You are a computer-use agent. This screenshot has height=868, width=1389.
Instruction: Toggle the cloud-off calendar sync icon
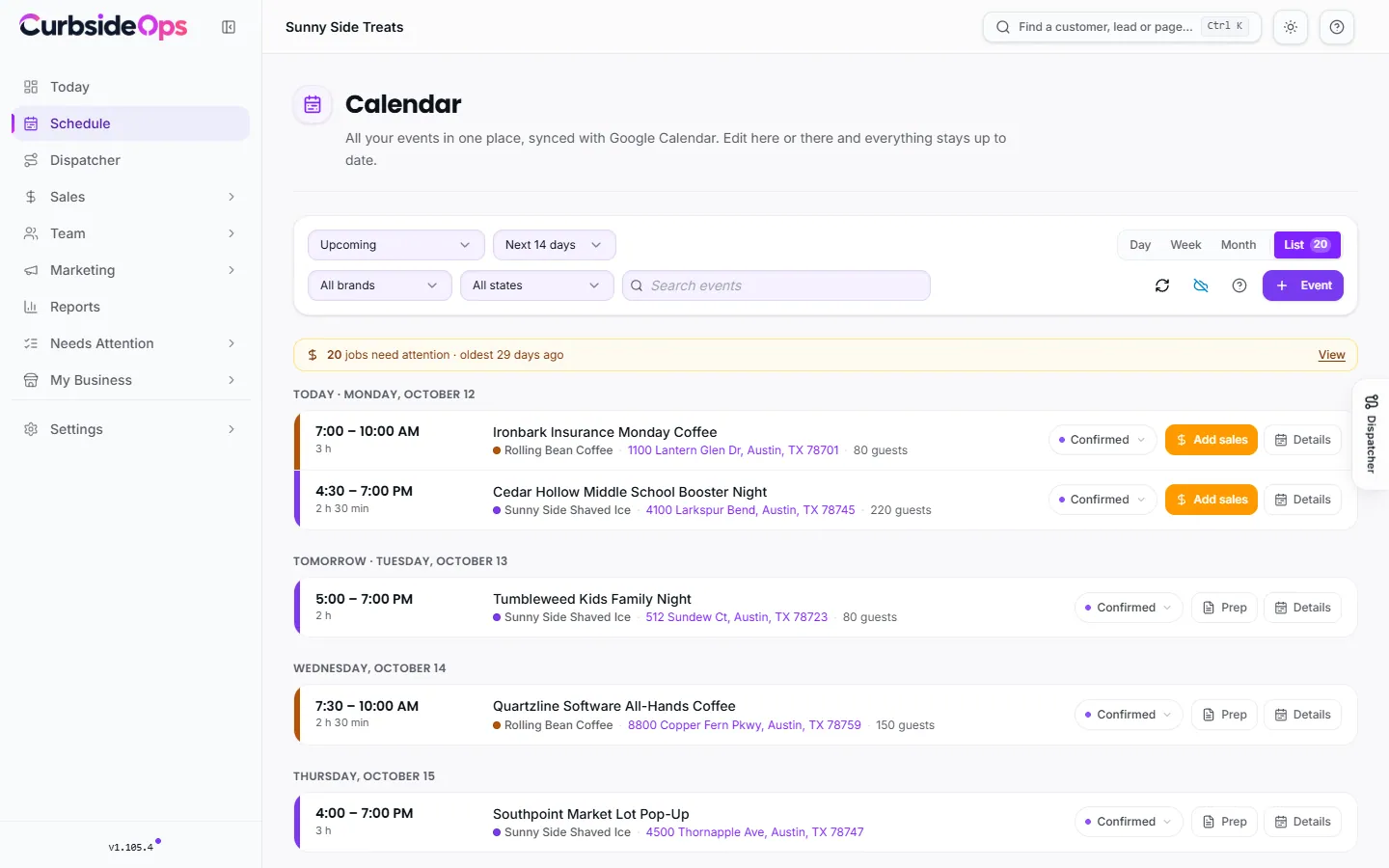click(1201, 285)
